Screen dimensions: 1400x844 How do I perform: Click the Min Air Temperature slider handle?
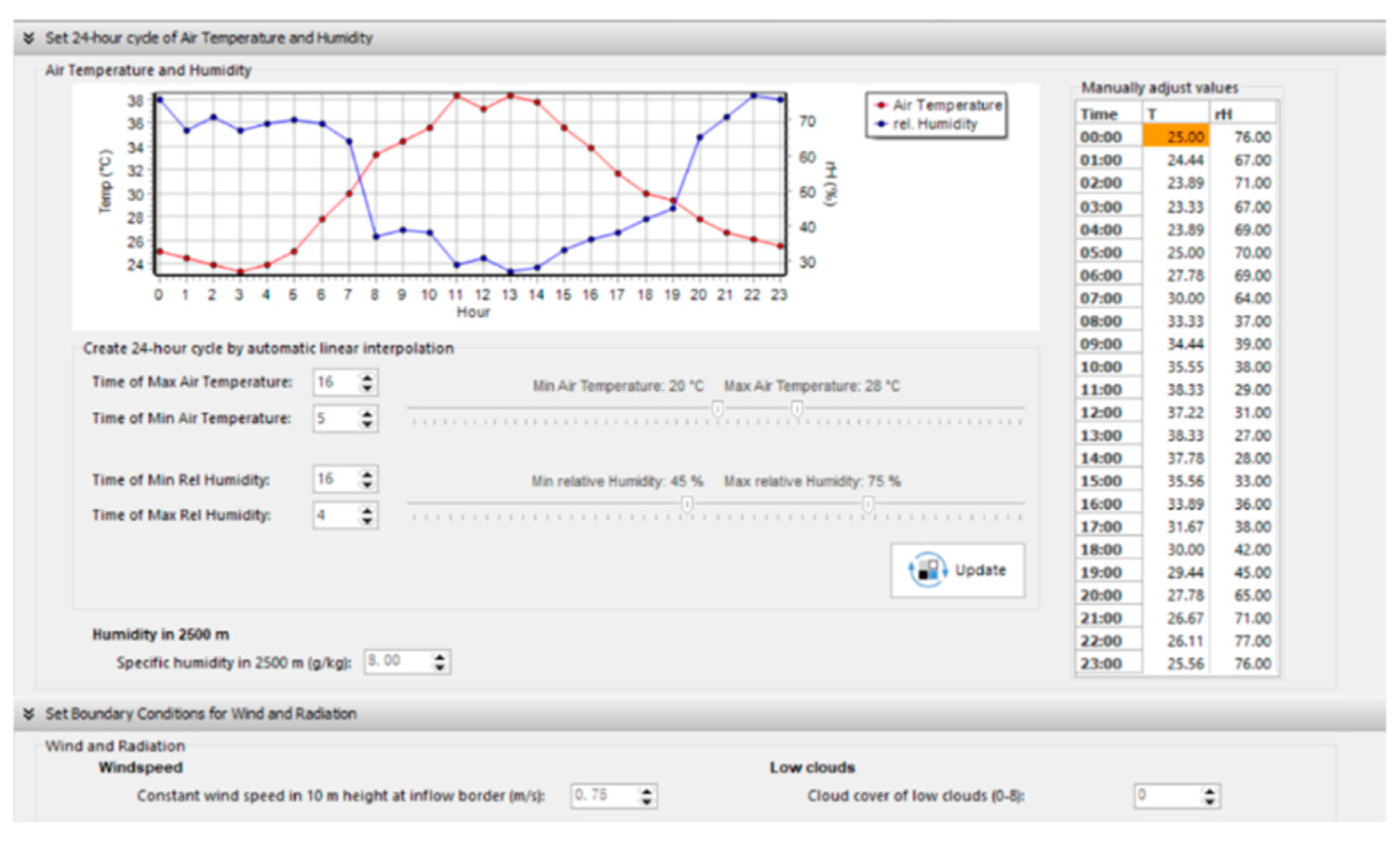click(717, 408)
